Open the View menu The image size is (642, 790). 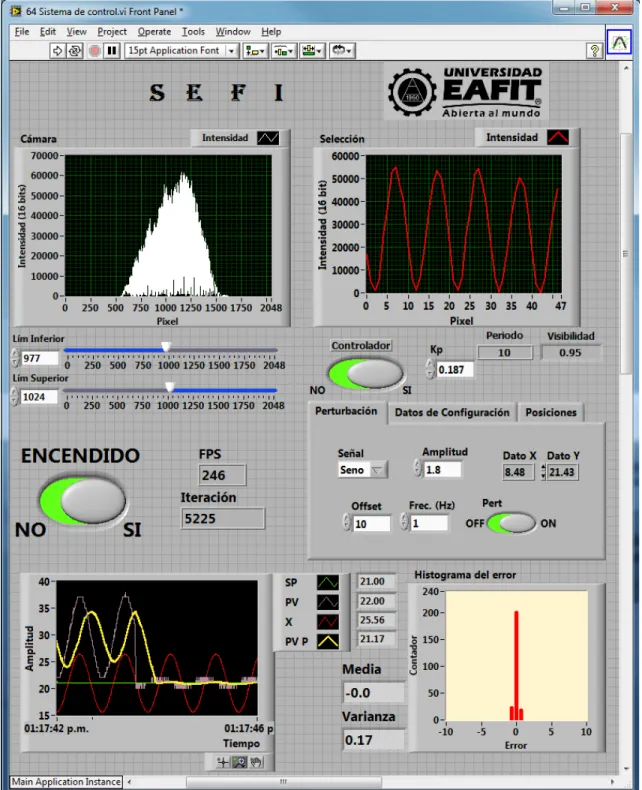[x=77, y=32]
